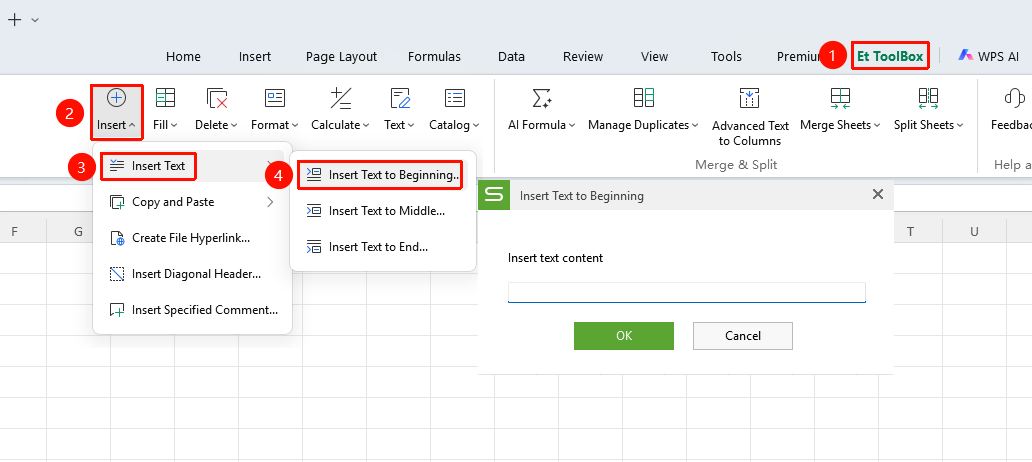Select column F header
The image size is (1032, 462).
click(14, 231)
